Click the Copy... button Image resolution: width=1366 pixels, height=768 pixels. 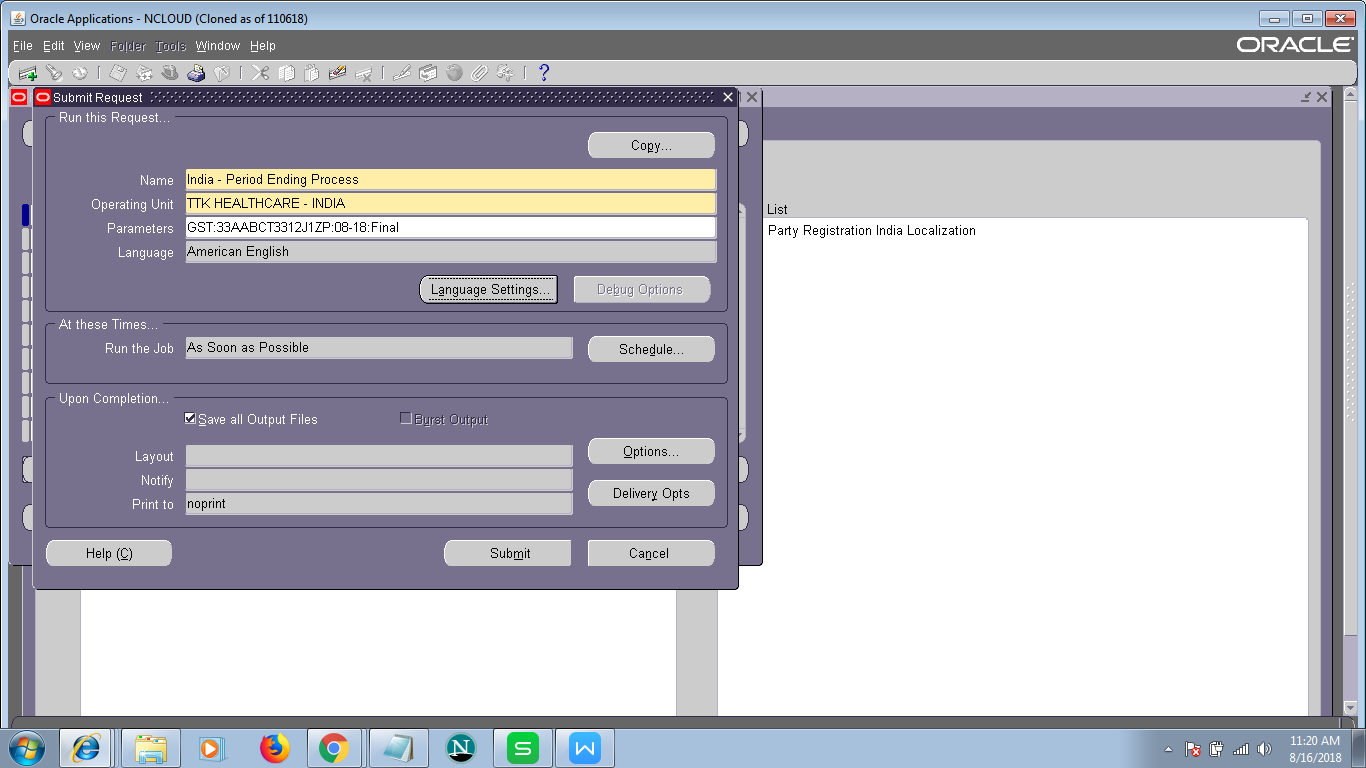click(651, 145)
